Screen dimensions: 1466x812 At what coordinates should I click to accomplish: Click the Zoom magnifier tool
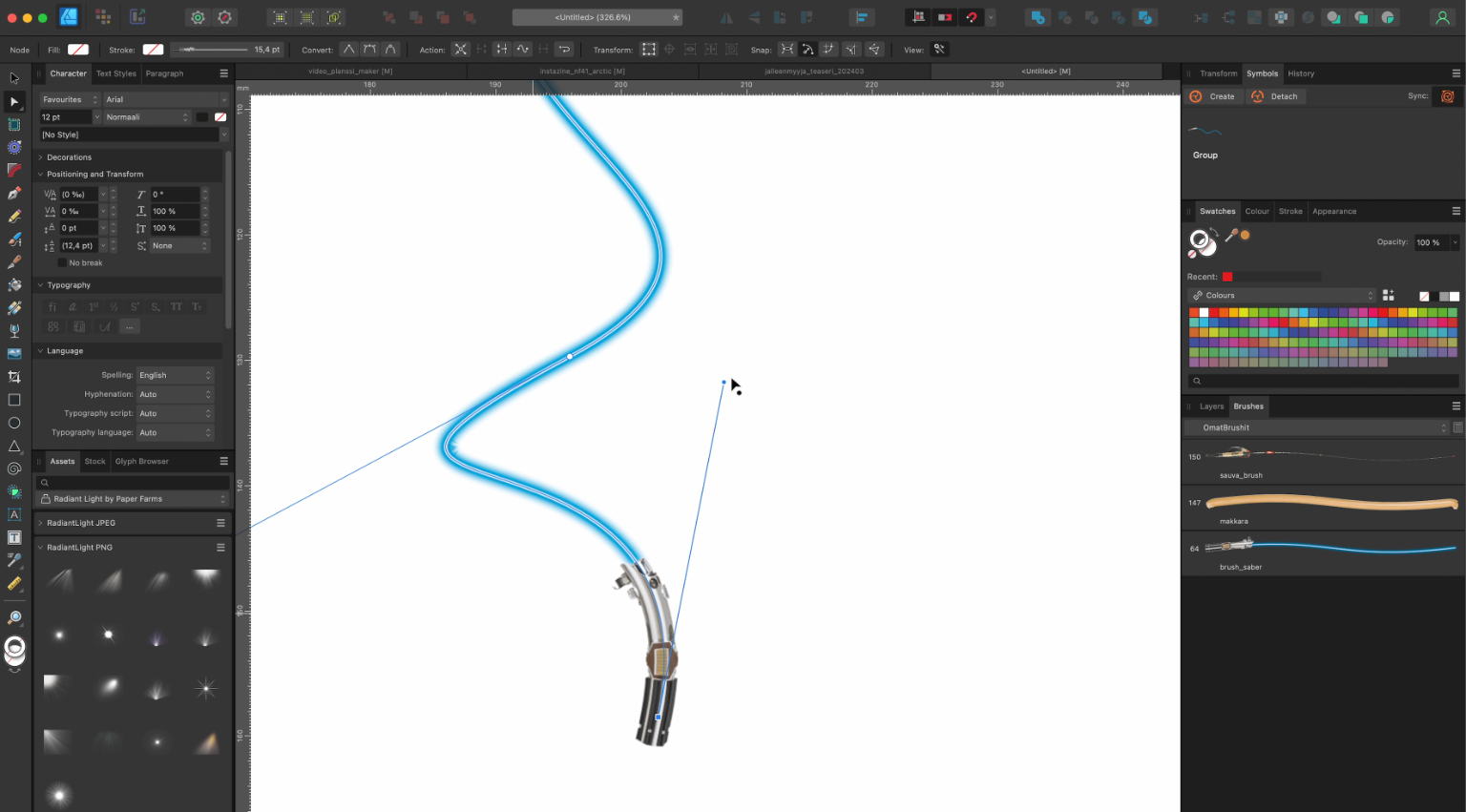[x=14, y=617]
